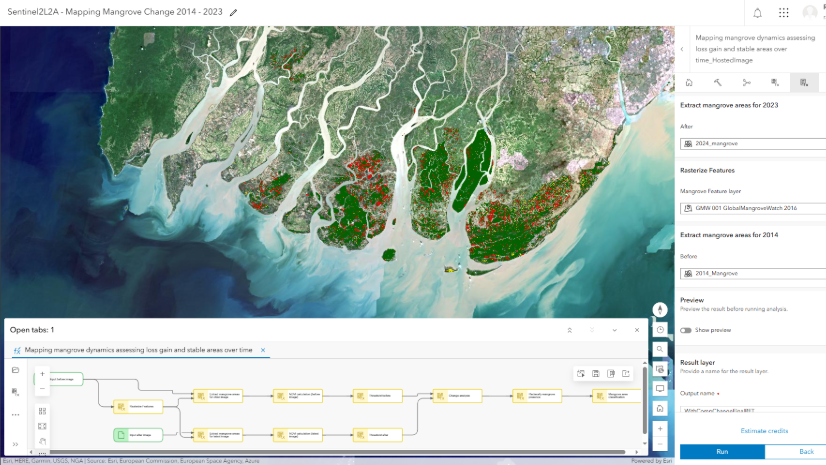Select the Threshold after node
Image resolution: width=826 pixels, height=465 pixels.
point(378,435)
